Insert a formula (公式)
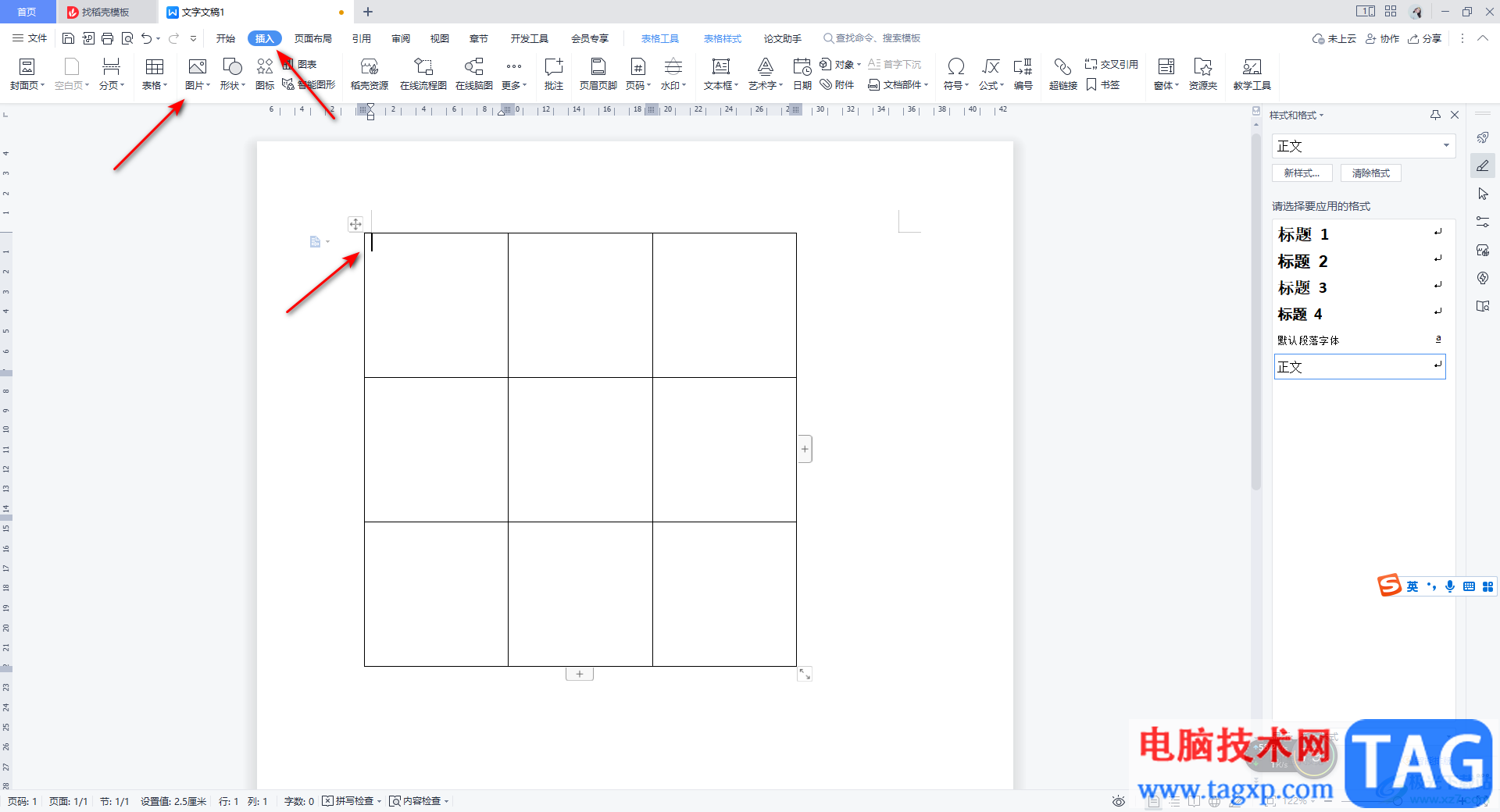The height and width of the screenshot is (812, 1500). pyautogui.click(x=991, y=74)
